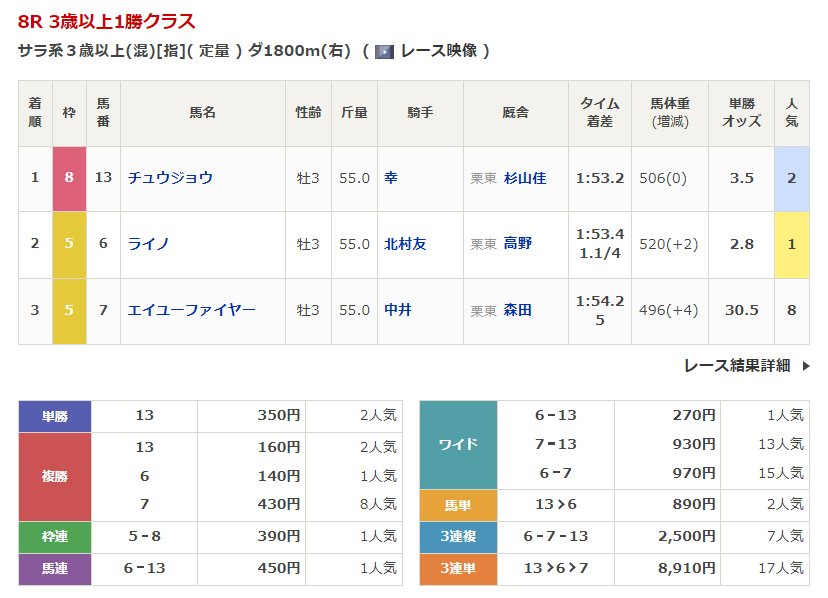
Task: Select the 3連単 payout label
Action: pyautogui.click(x=458, y=568)
